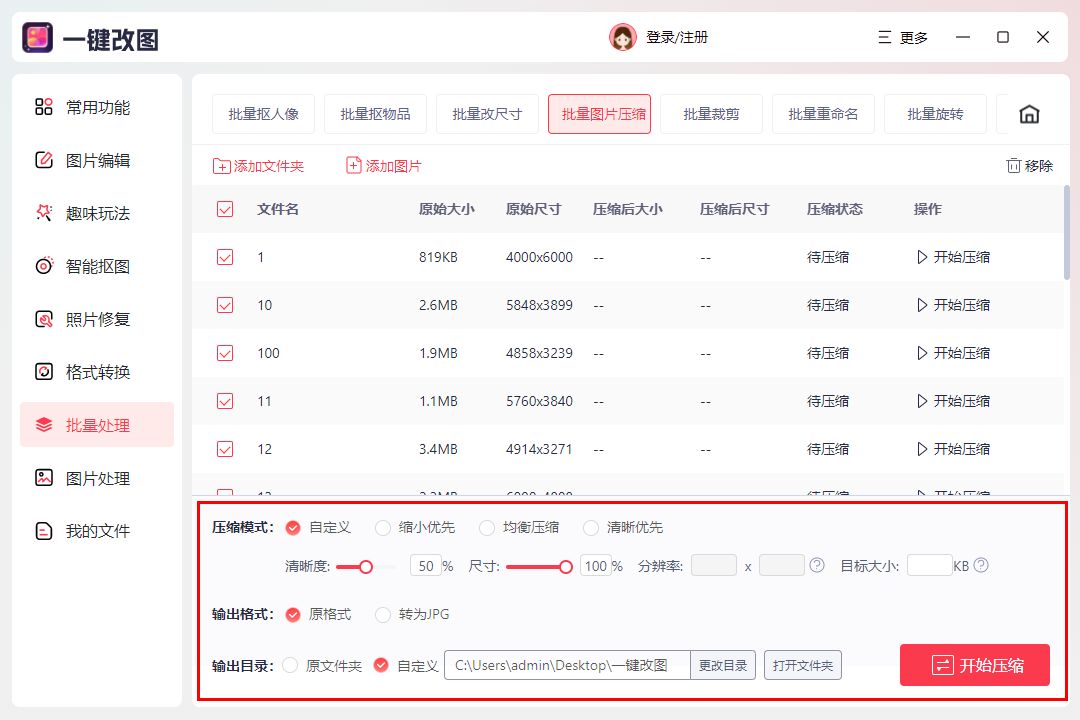Switch to the 批量旋转 tab
This screenshot has width=1080, height=720.
[x=935, y=114]
